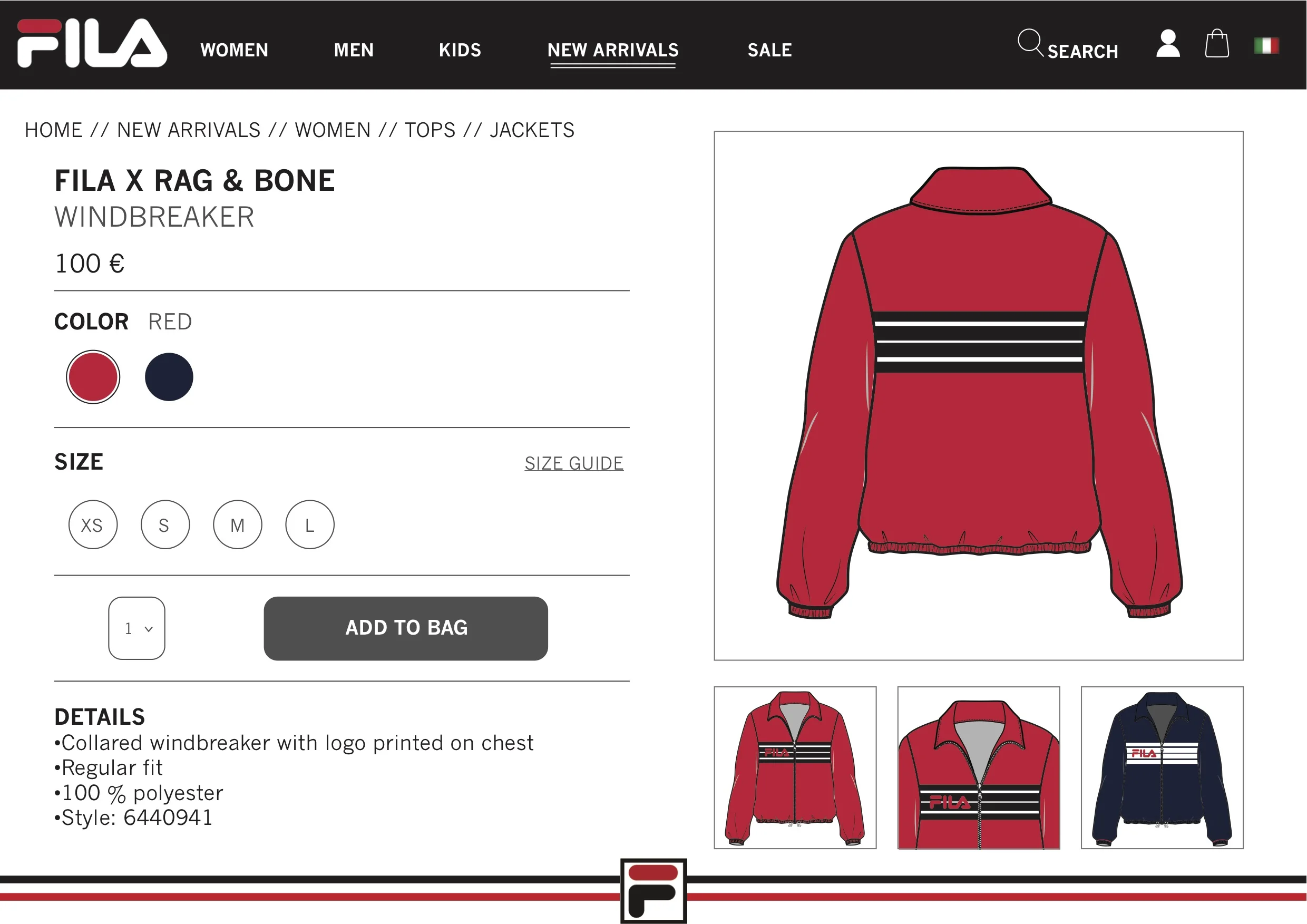The image size is (1307, 924).
Task: Click the FILA F-box footer logo
Action: click(x=653, y=891)
